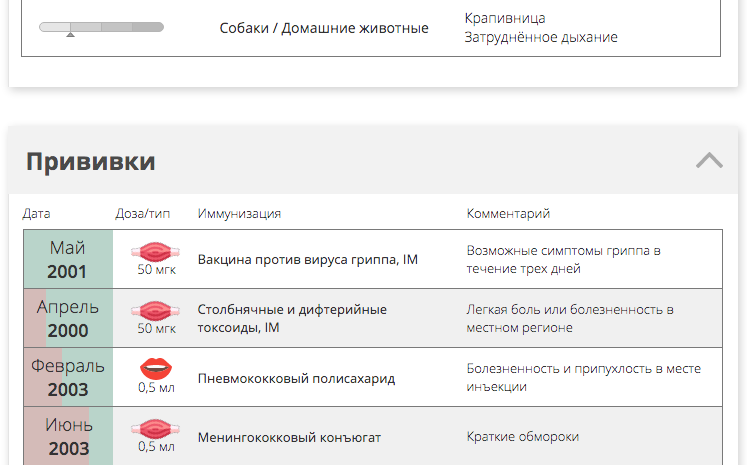747x465 pixels.
Task: Select the Апрель 2000 date cell
Action: click(68, 318)
